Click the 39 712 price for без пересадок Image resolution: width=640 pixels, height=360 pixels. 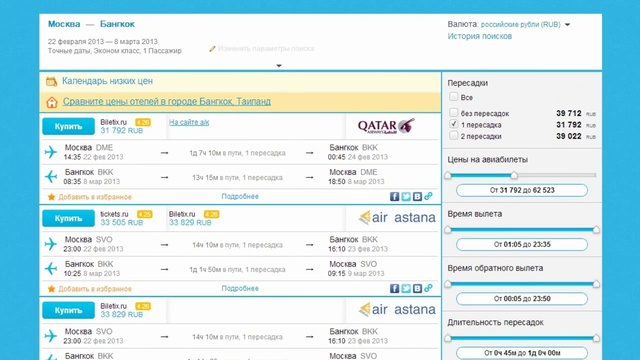(569, 113)
